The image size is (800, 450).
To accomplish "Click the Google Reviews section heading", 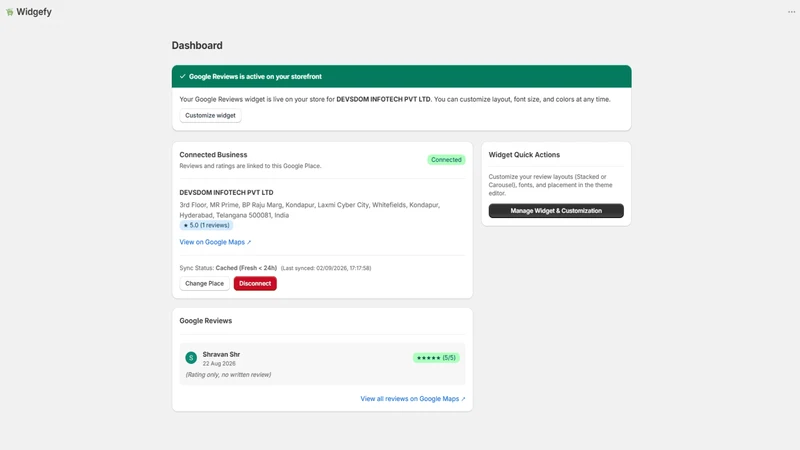I will coord(206,320).
